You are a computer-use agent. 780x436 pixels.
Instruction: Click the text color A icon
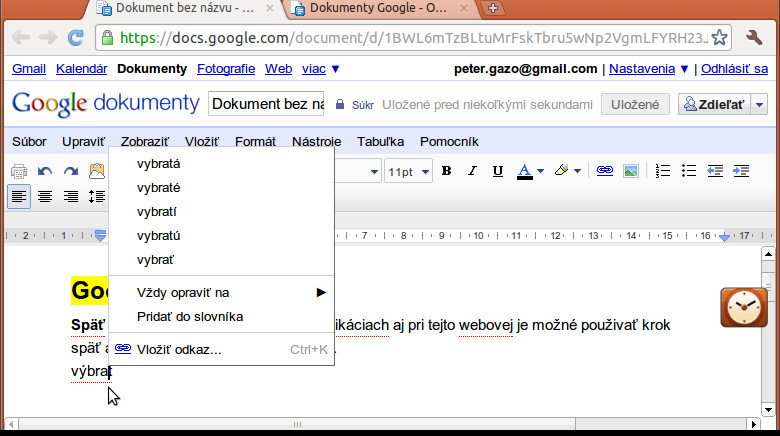524,172
